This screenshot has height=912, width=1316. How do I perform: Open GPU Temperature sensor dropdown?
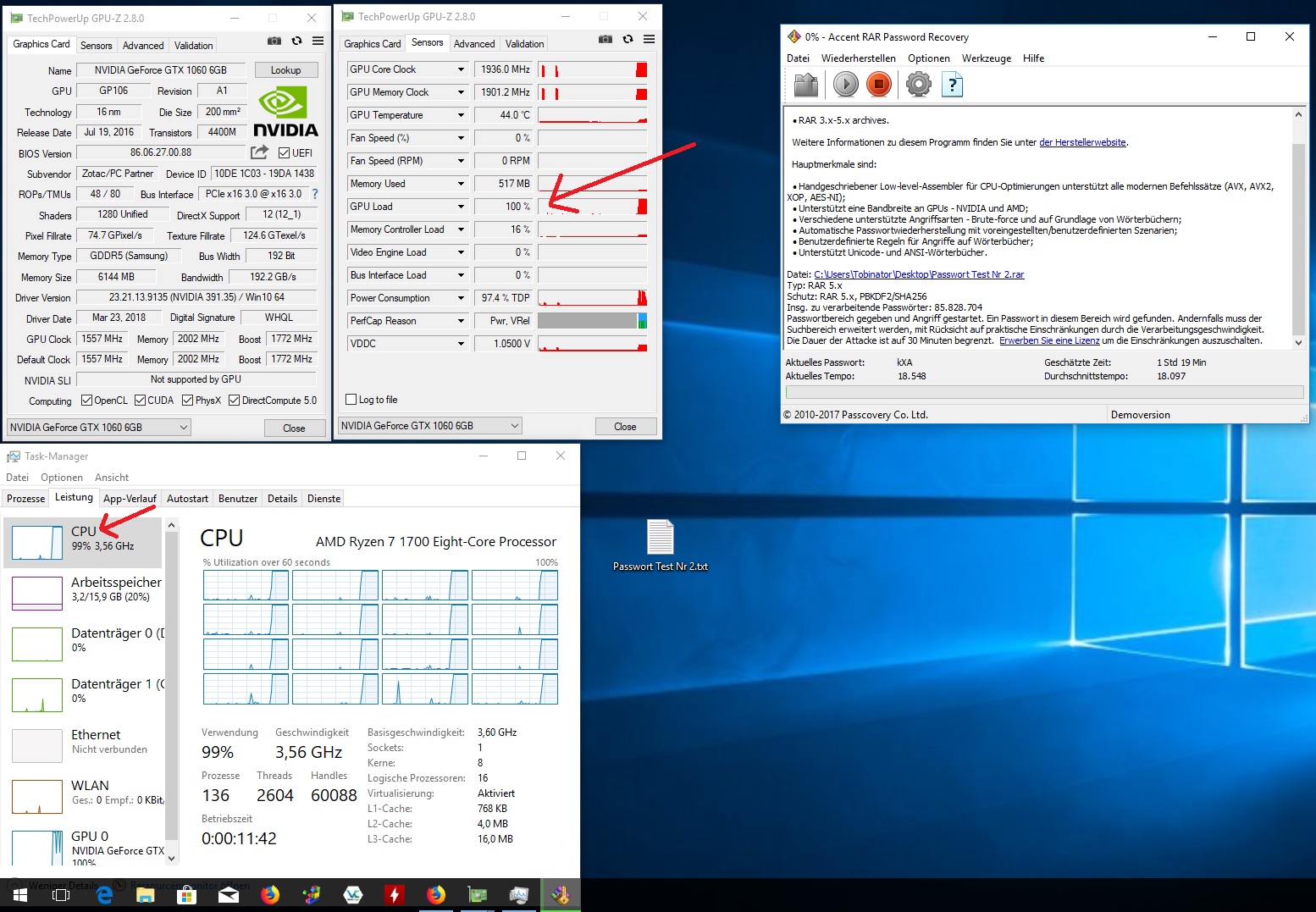461,115
